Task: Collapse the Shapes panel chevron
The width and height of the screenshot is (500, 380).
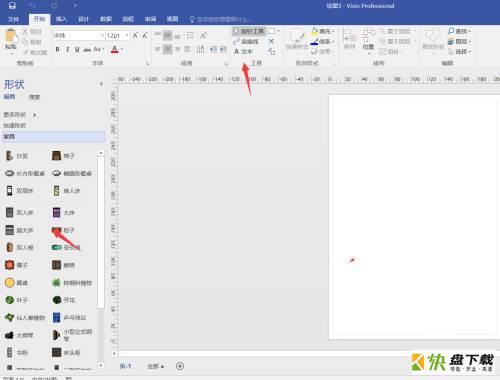Action: coord(101,84)
